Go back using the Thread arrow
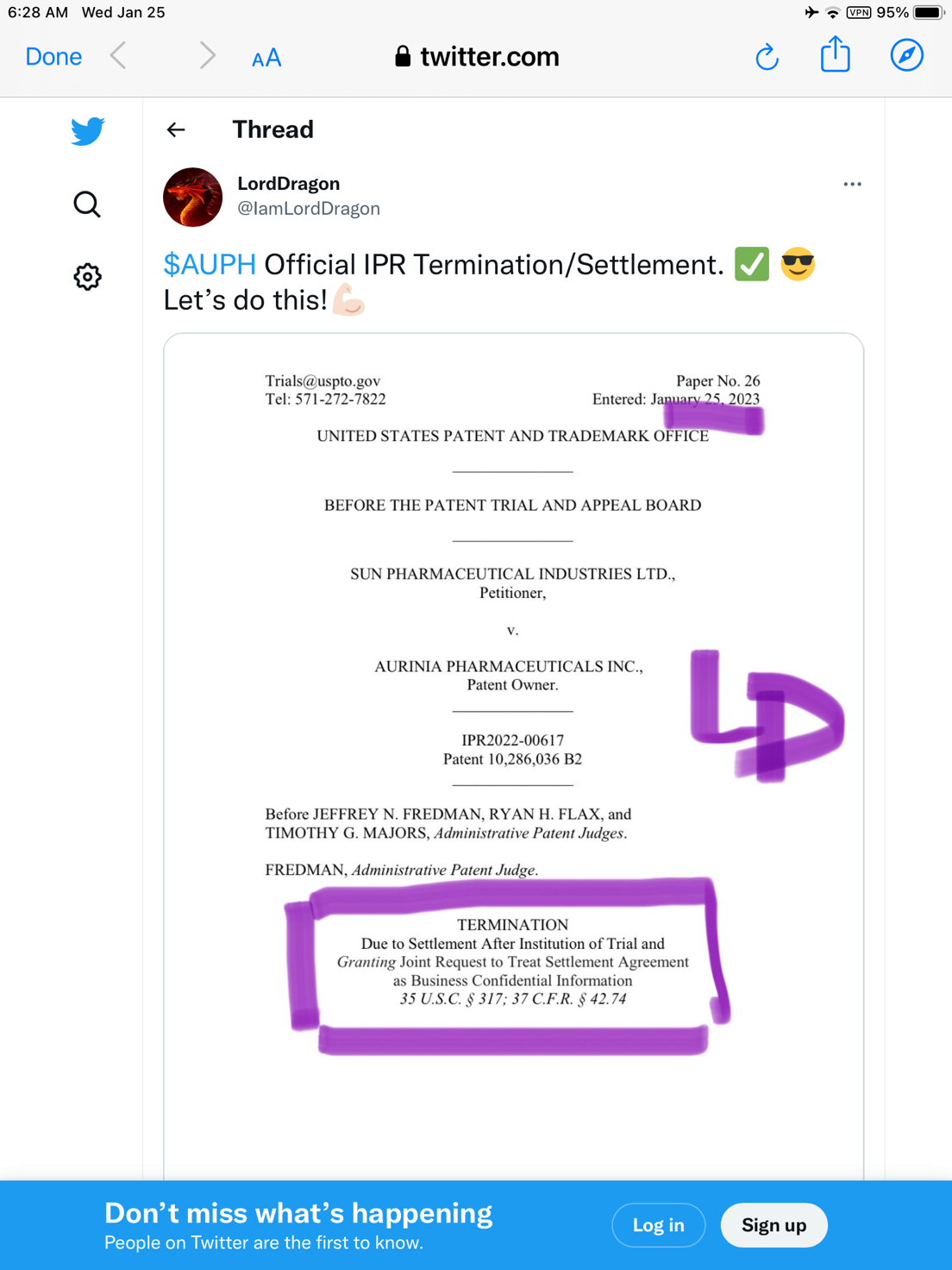The image size is (952, 1270). (x=176, y=129)
